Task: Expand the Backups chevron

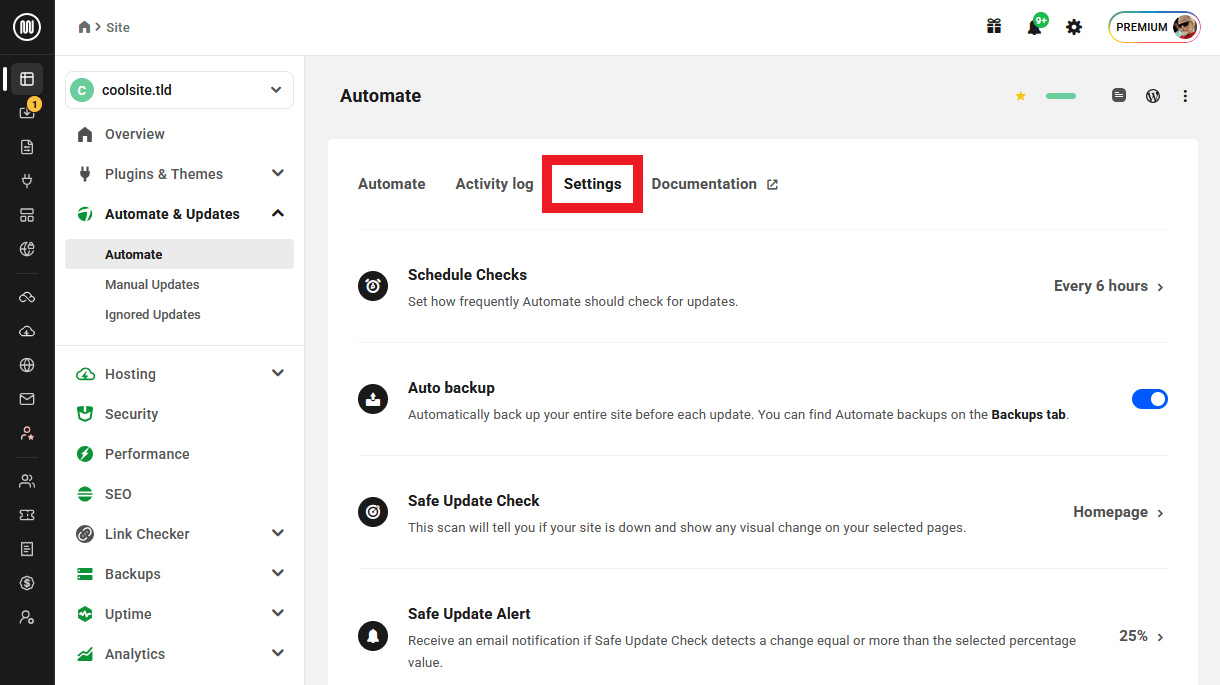Action: (278, 573)
